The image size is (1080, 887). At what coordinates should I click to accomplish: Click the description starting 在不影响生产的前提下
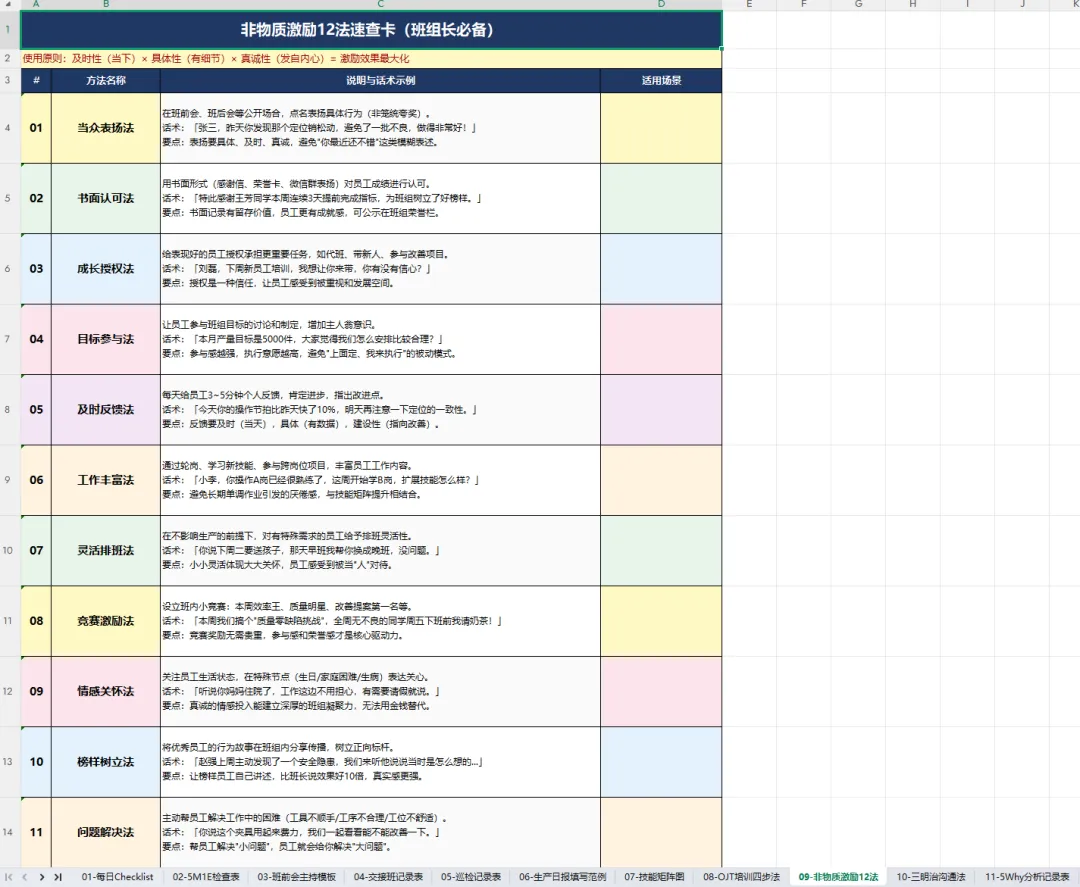pos(380,550)
